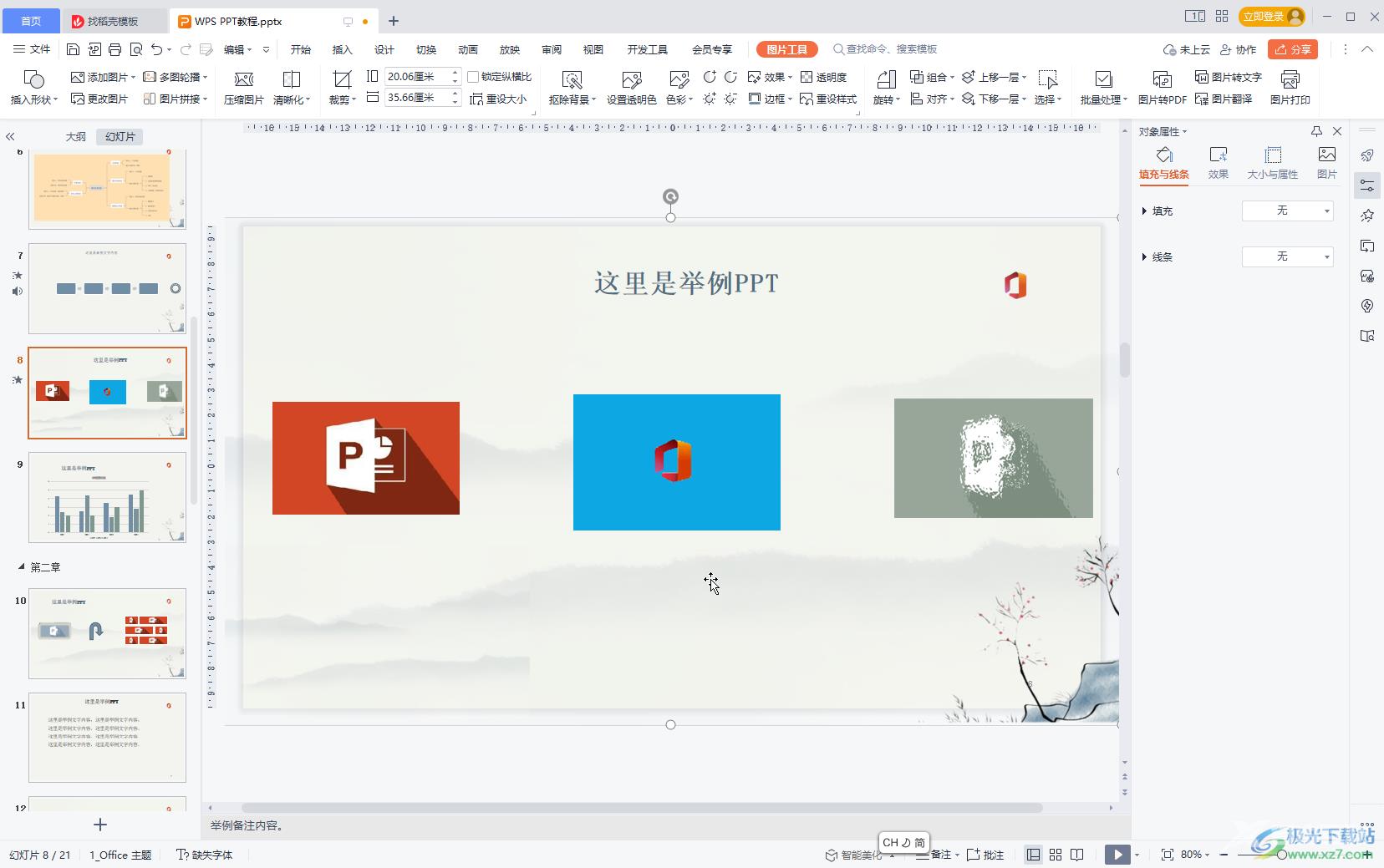The height and width of the screenshot is (868, 1384).
Task: Switch to reading view icon in status bar
Action: pyautogui.click(x=1077, y=855)
